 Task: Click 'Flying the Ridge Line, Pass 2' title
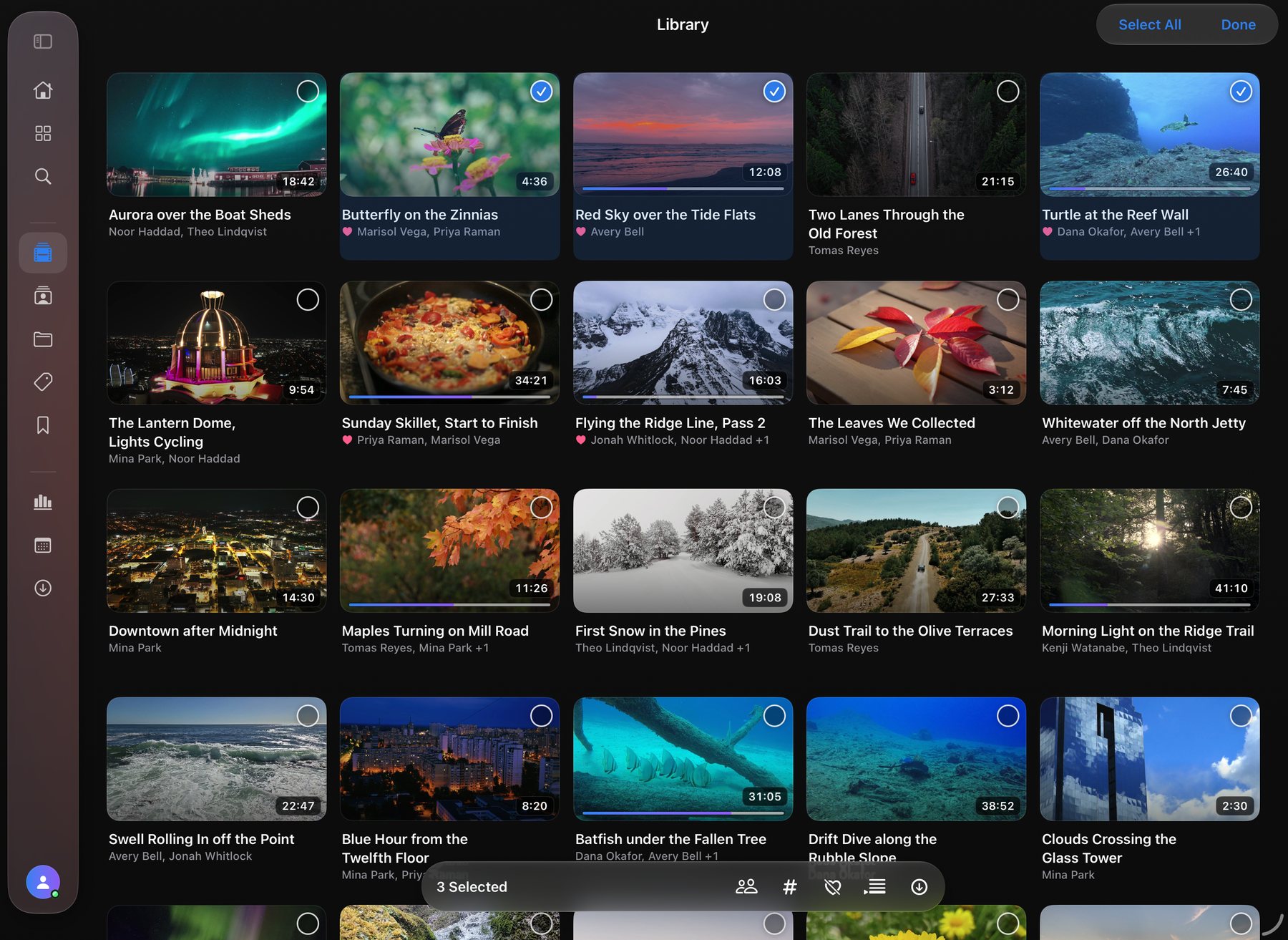670,423
